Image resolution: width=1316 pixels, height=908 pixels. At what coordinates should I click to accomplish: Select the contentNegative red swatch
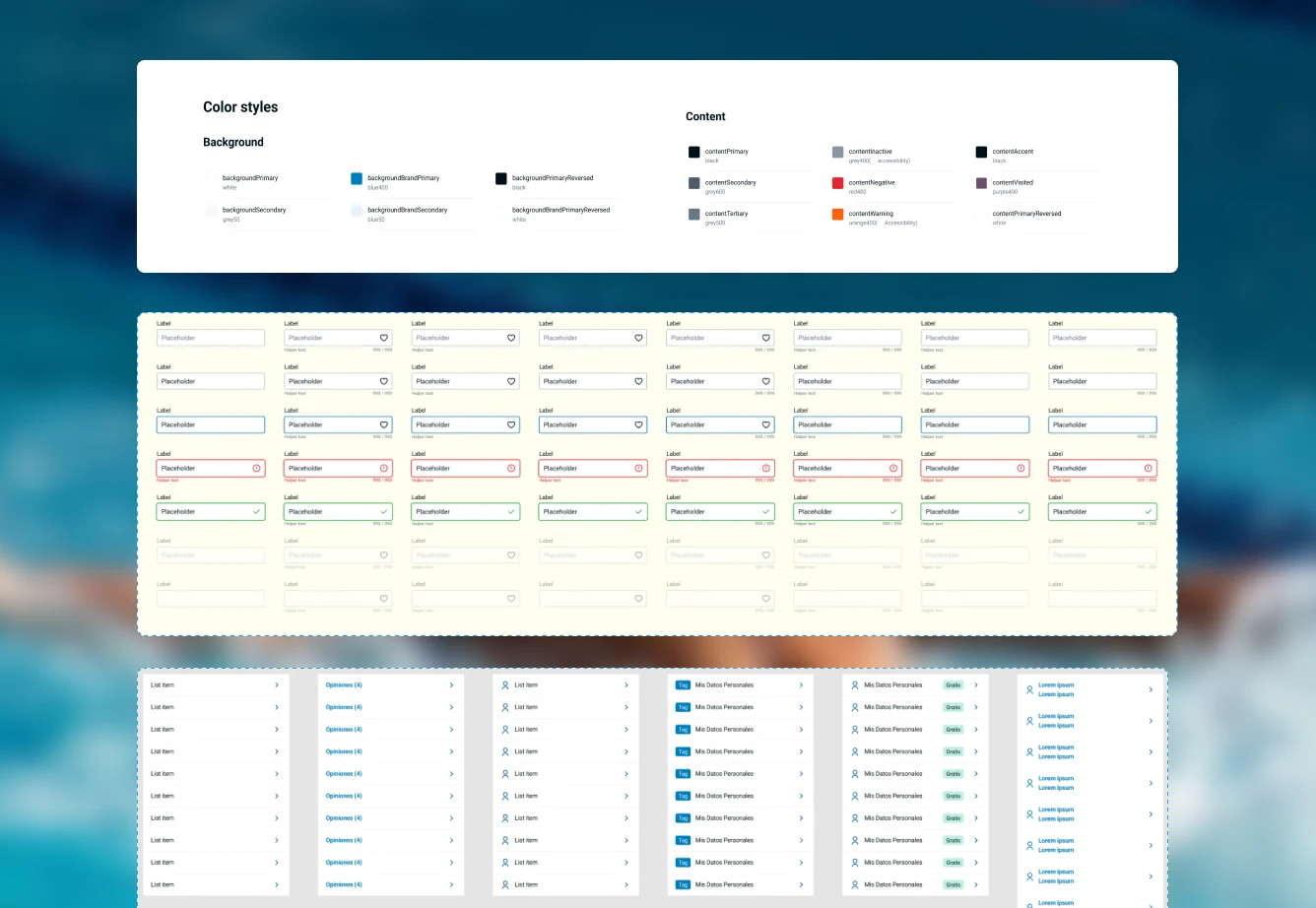coord(837,183)
